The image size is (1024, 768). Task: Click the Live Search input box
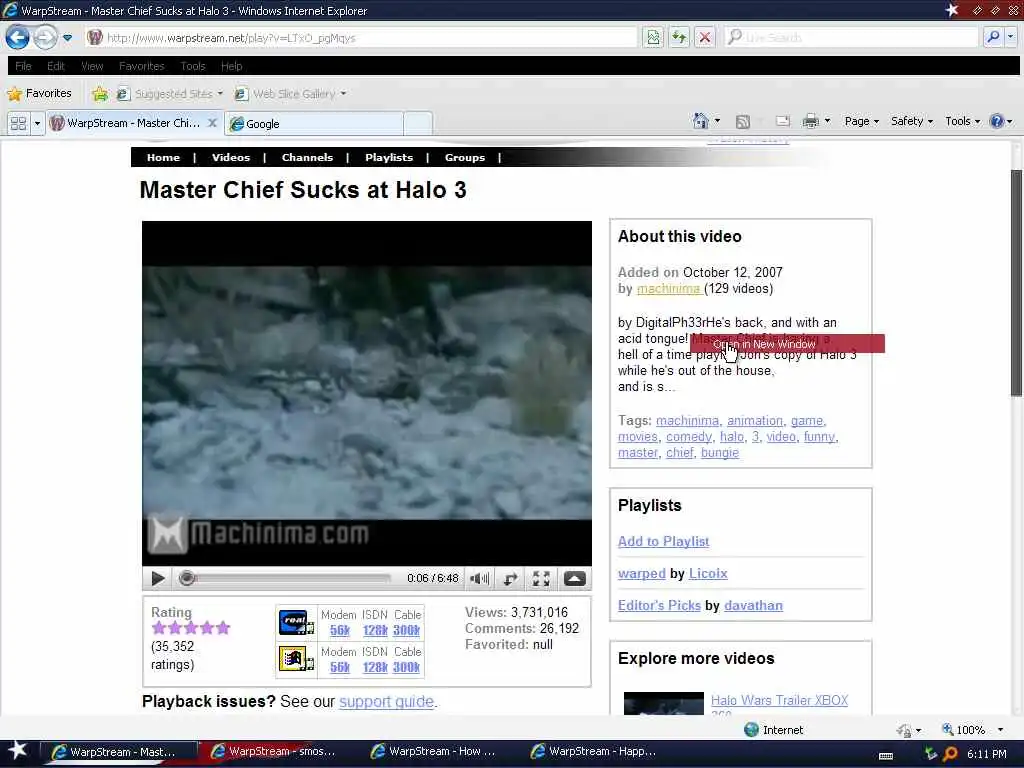852,37
